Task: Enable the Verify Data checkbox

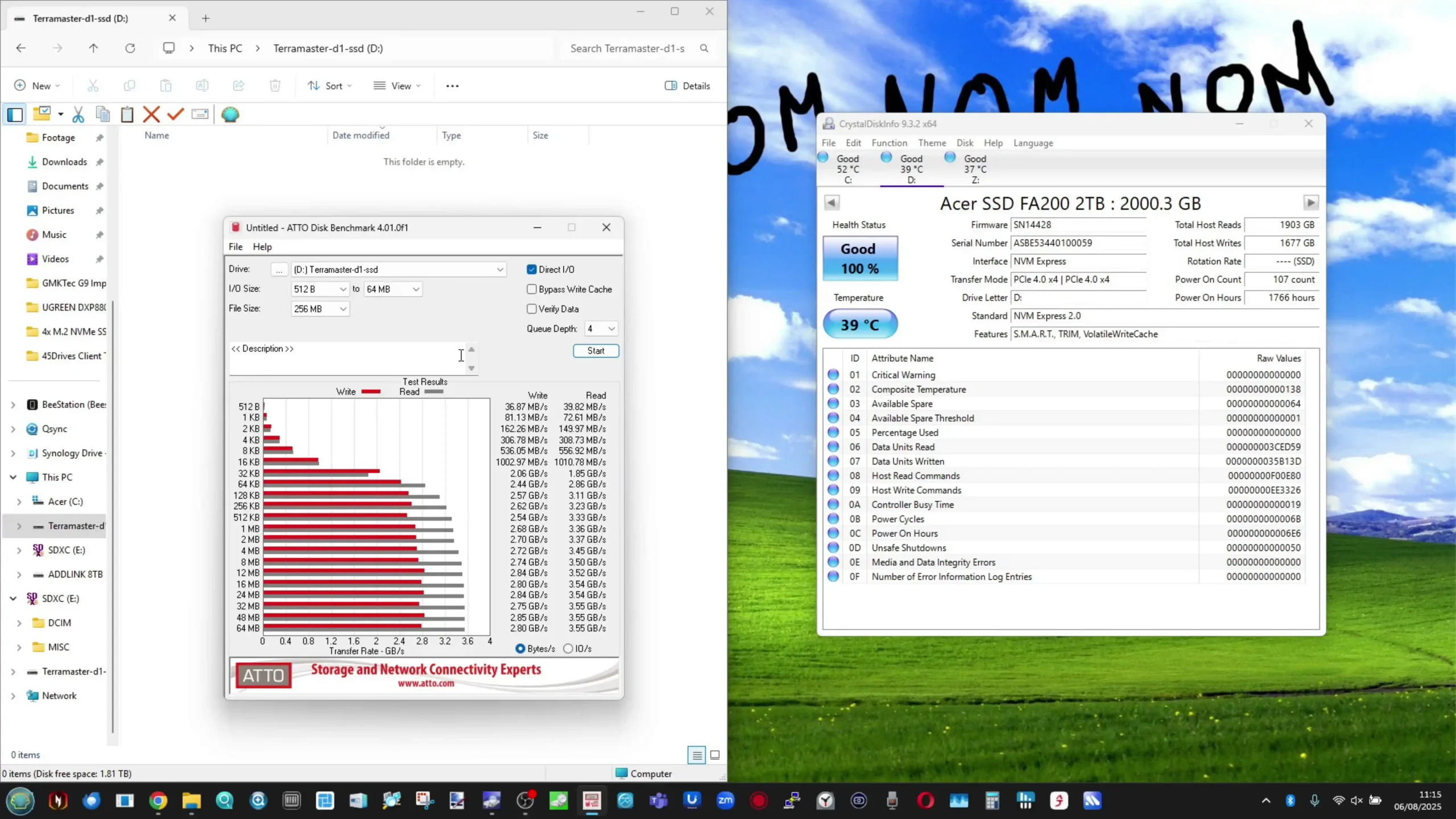Action: point(532,309)
